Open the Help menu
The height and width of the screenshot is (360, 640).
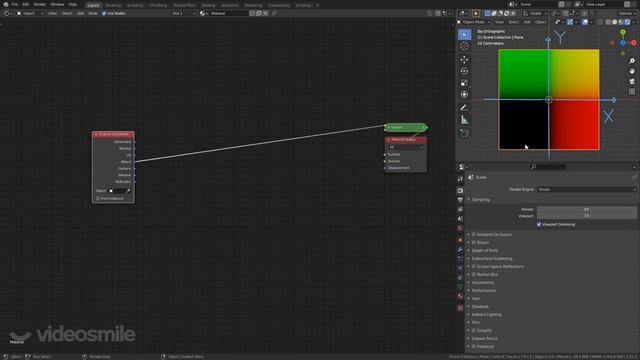point(73,4)
